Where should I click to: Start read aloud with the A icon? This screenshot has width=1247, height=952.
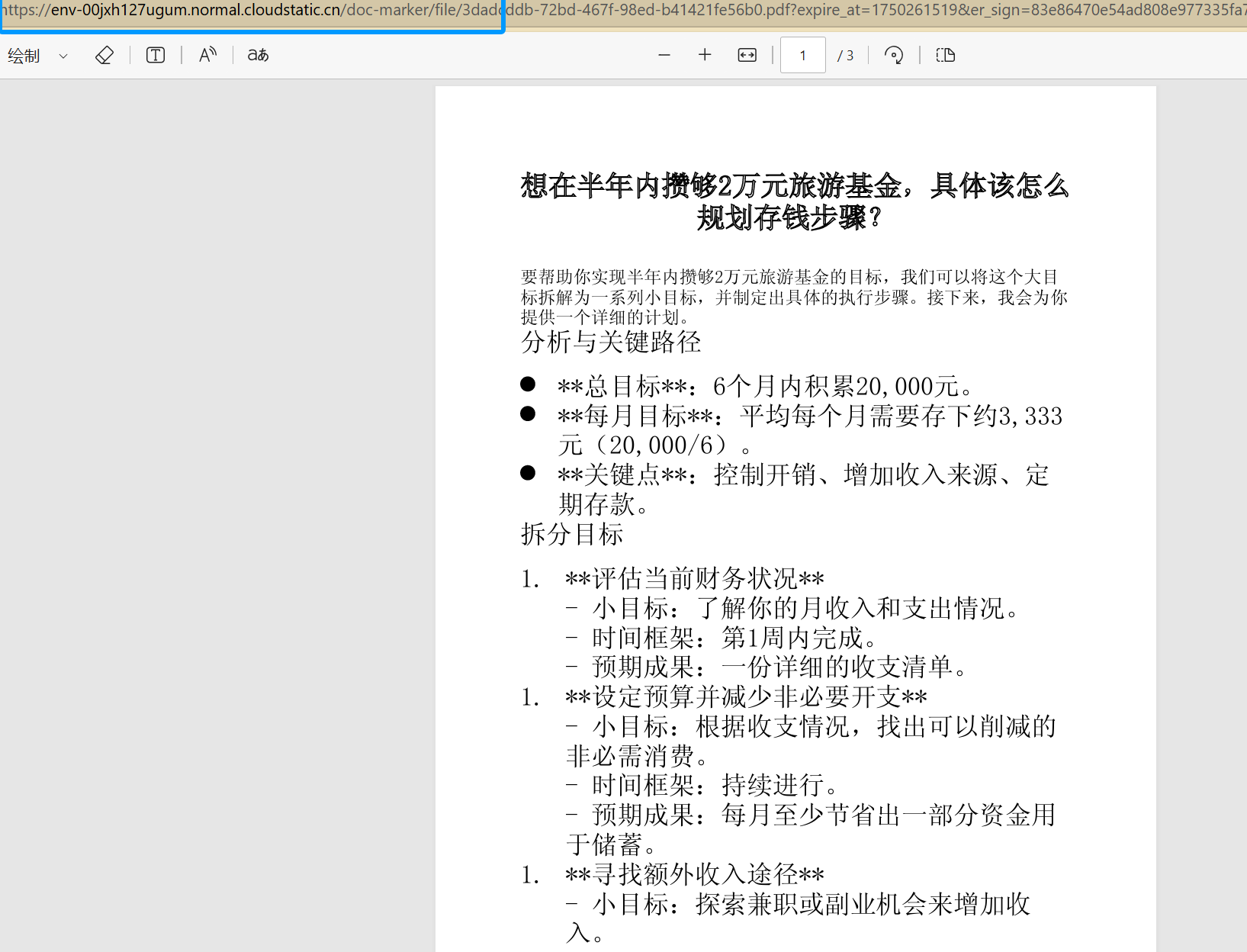click(x=207, y=55)
